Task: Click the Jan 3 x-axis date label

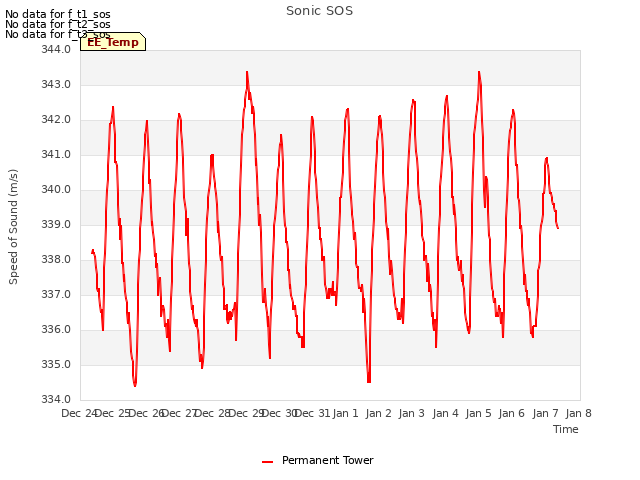Action: (411, 413)
